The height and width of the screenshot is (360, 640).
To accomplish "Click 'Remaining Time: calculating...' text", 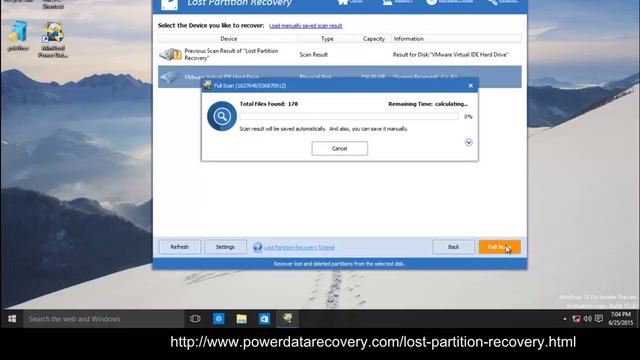I will 428,104.
